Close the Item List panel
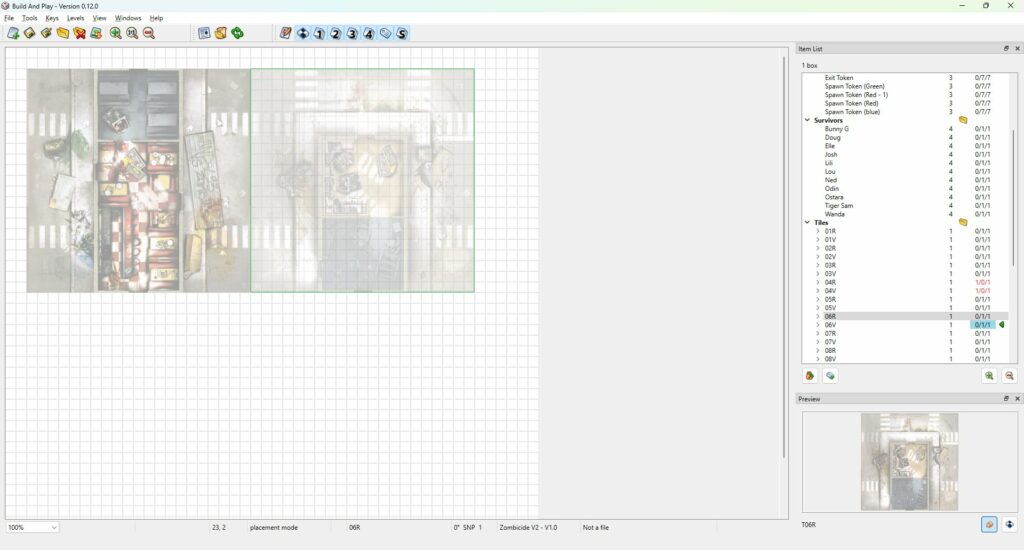 pyautogui.click(x=1017, y=48)
